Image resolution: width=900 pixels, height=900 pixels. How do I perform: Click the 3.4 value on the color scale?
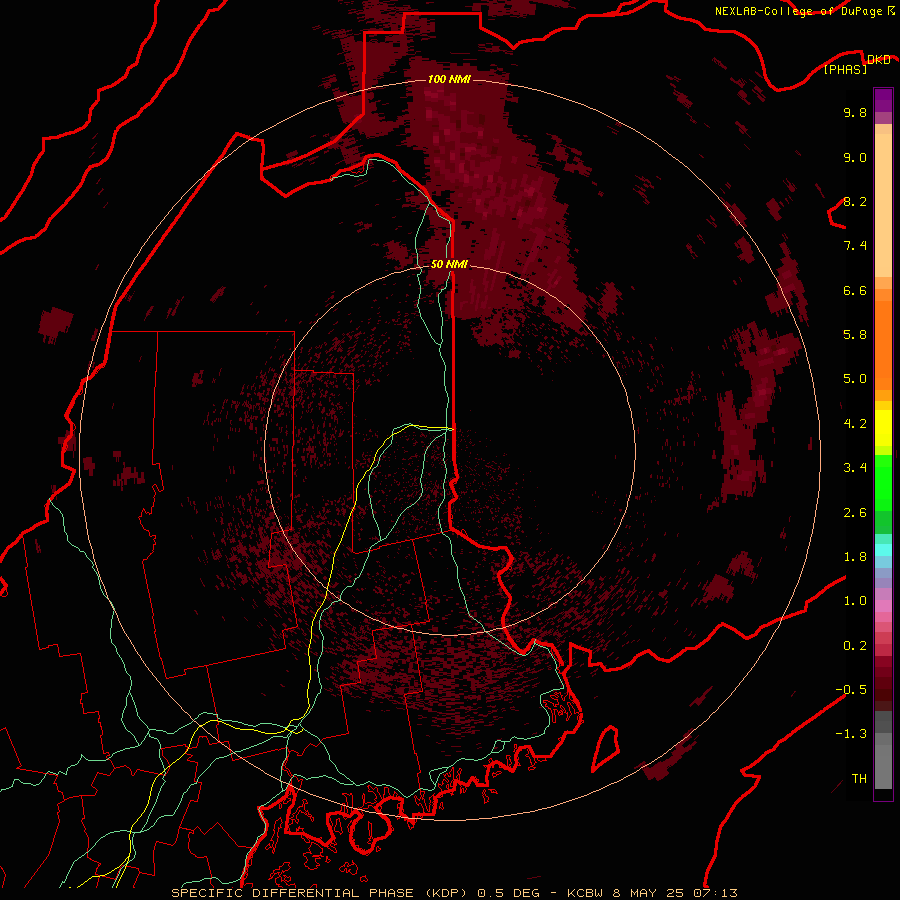pos(855,468)
